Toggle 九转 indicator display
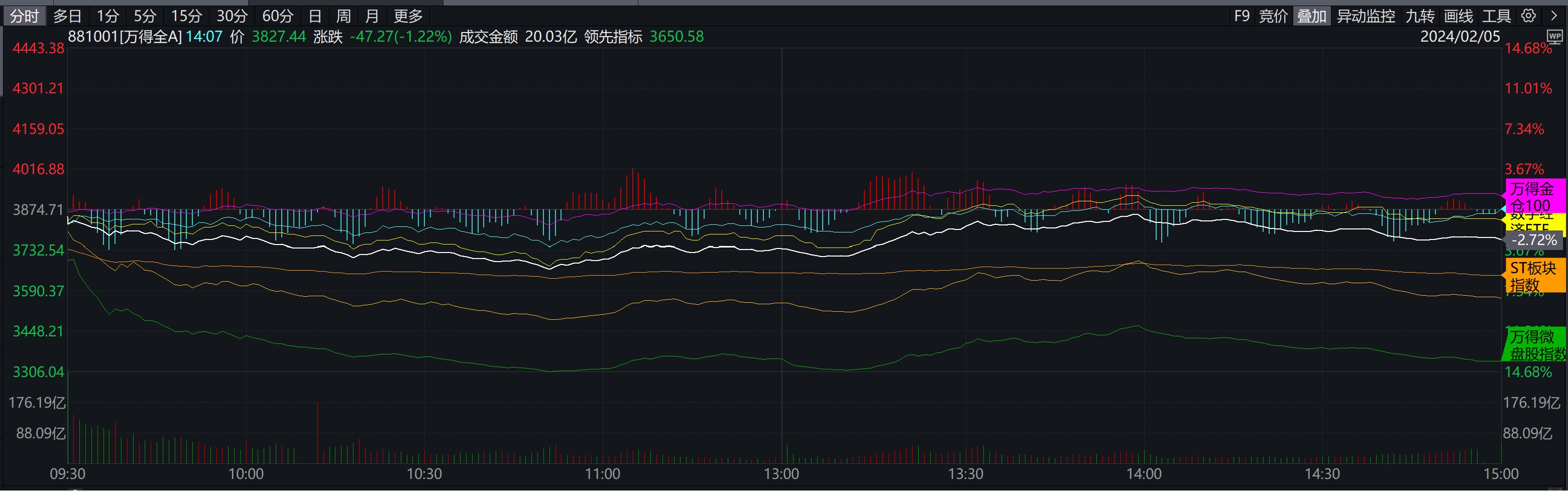Viewport: 1568px width, 491px height. click(x=1419, y=16)
